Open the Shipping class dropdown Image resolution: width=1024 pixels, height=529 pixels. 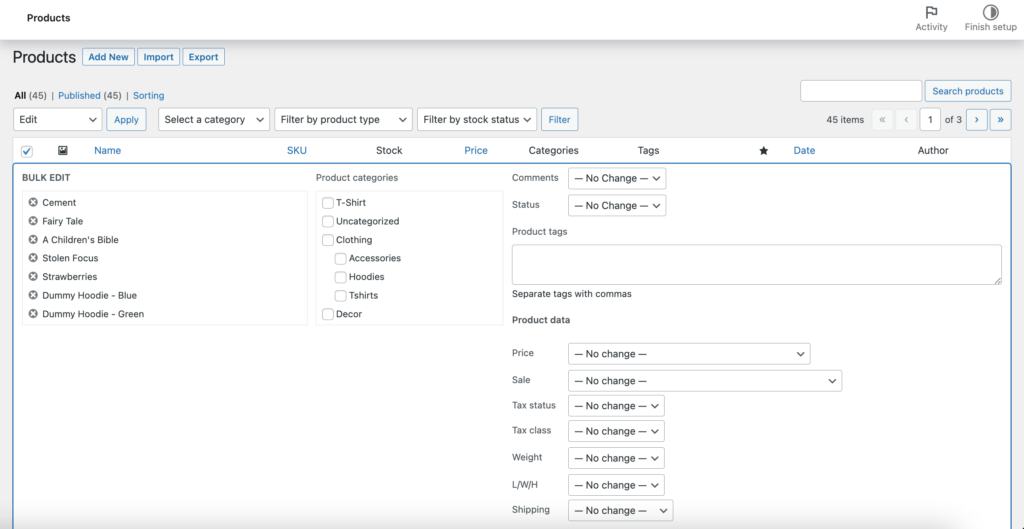pyautogui.click(x=620, y=510)
